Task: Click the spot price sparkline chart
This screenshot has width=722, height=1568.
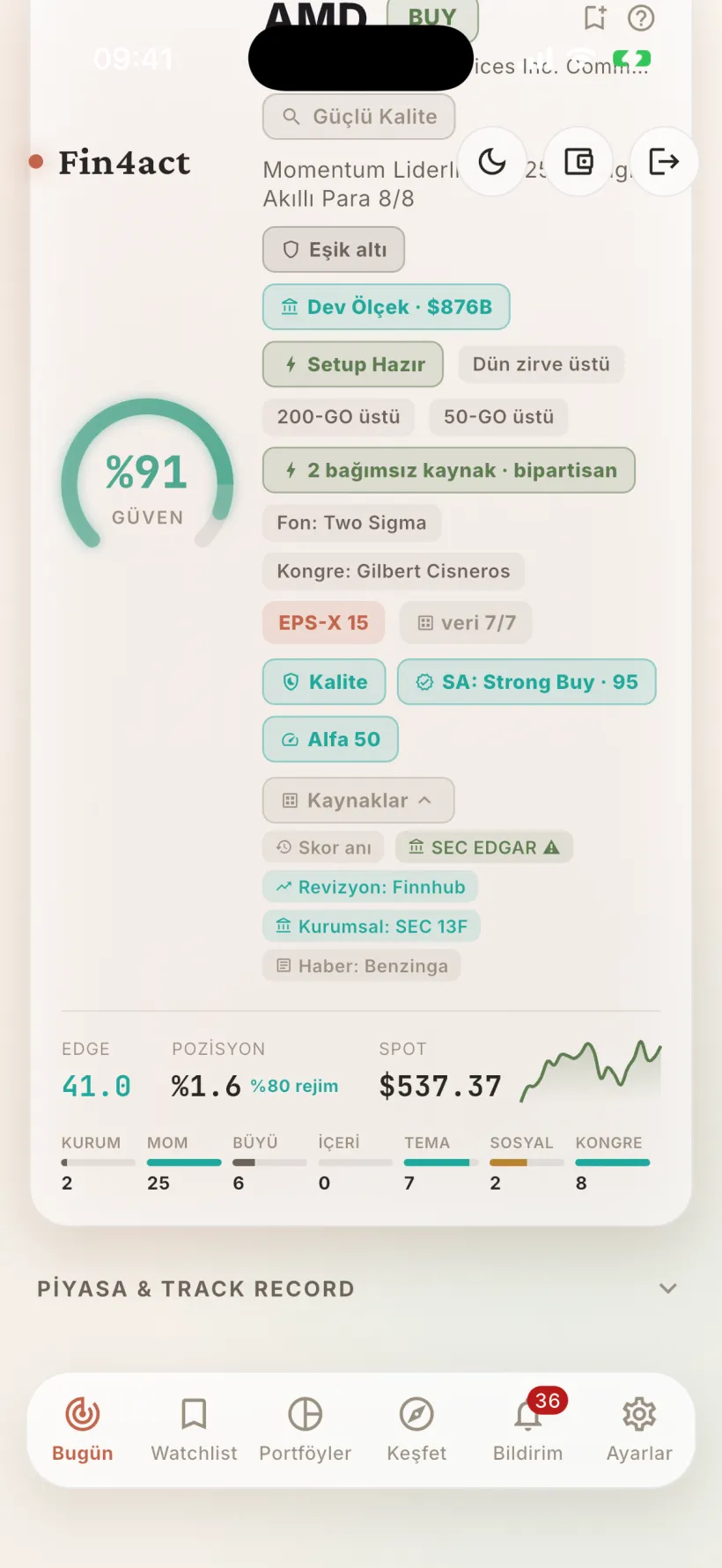Action: 590,1070
